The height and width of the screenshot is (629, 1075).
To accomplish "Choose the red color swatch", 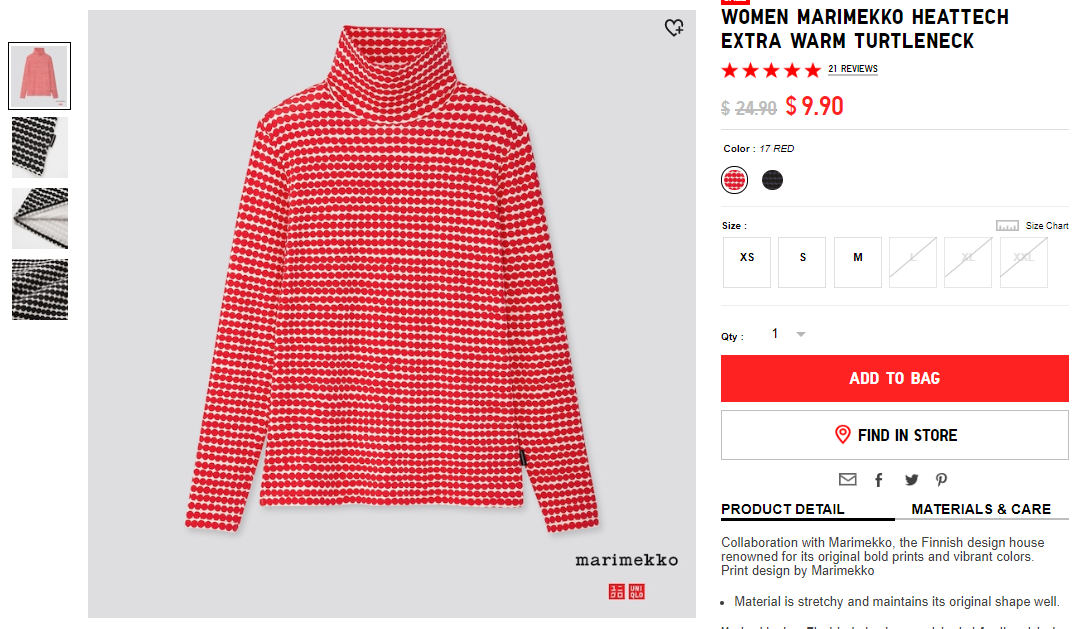I will tap(734, 180).
